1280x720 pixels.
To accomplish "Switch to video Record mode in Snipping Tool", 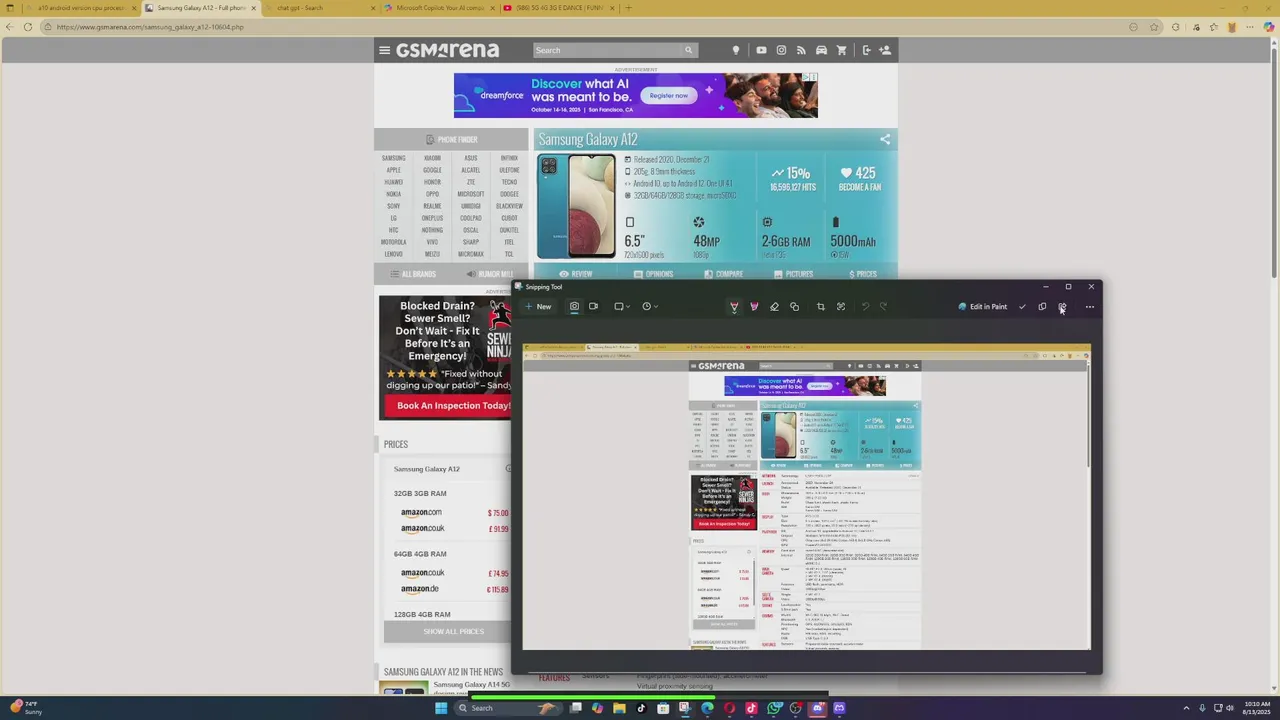I will click(593, 306).
